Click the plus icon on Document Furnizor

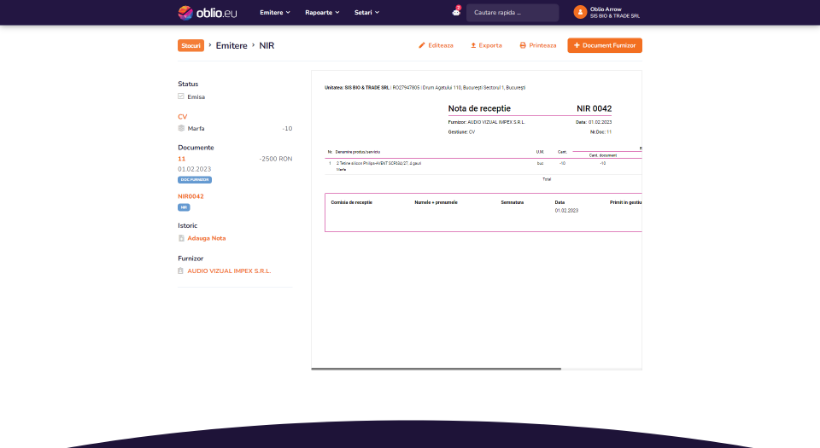click(x=577, y=45)
